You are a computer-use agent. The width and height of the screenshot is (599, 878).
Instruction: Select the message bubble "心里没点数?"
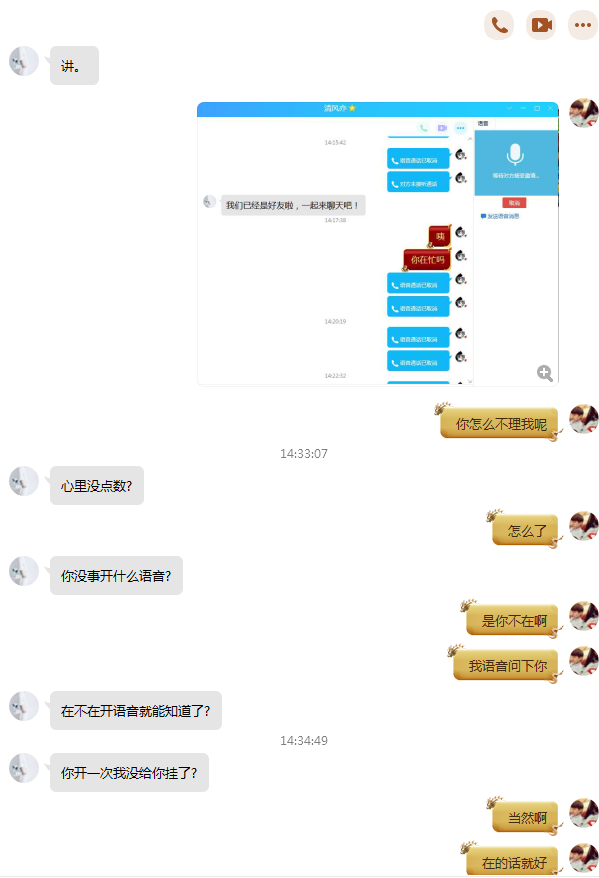coord(97,485)
